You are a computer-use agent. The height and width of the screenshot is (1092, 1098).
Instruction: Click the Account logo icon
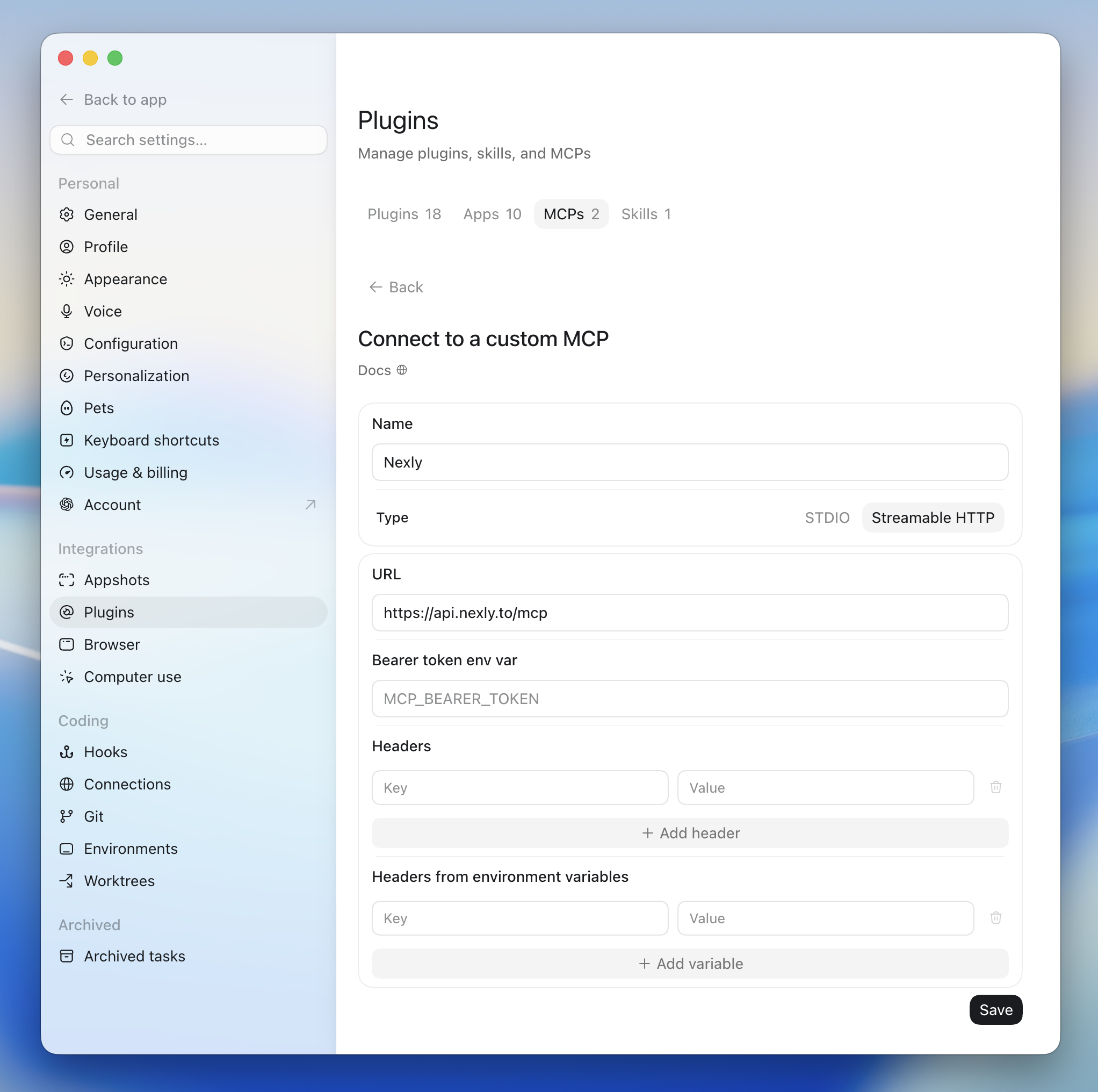[x=67, y=505]
